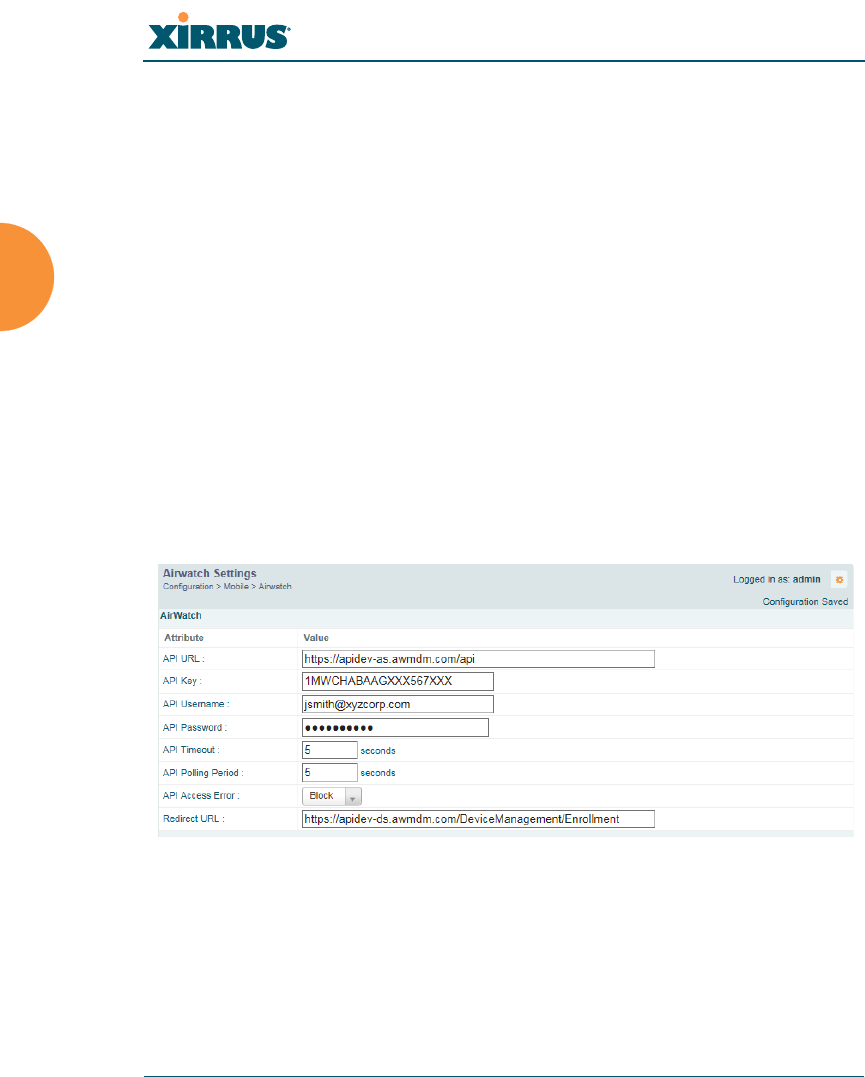Click the 'Value' column header

point(316,638)
